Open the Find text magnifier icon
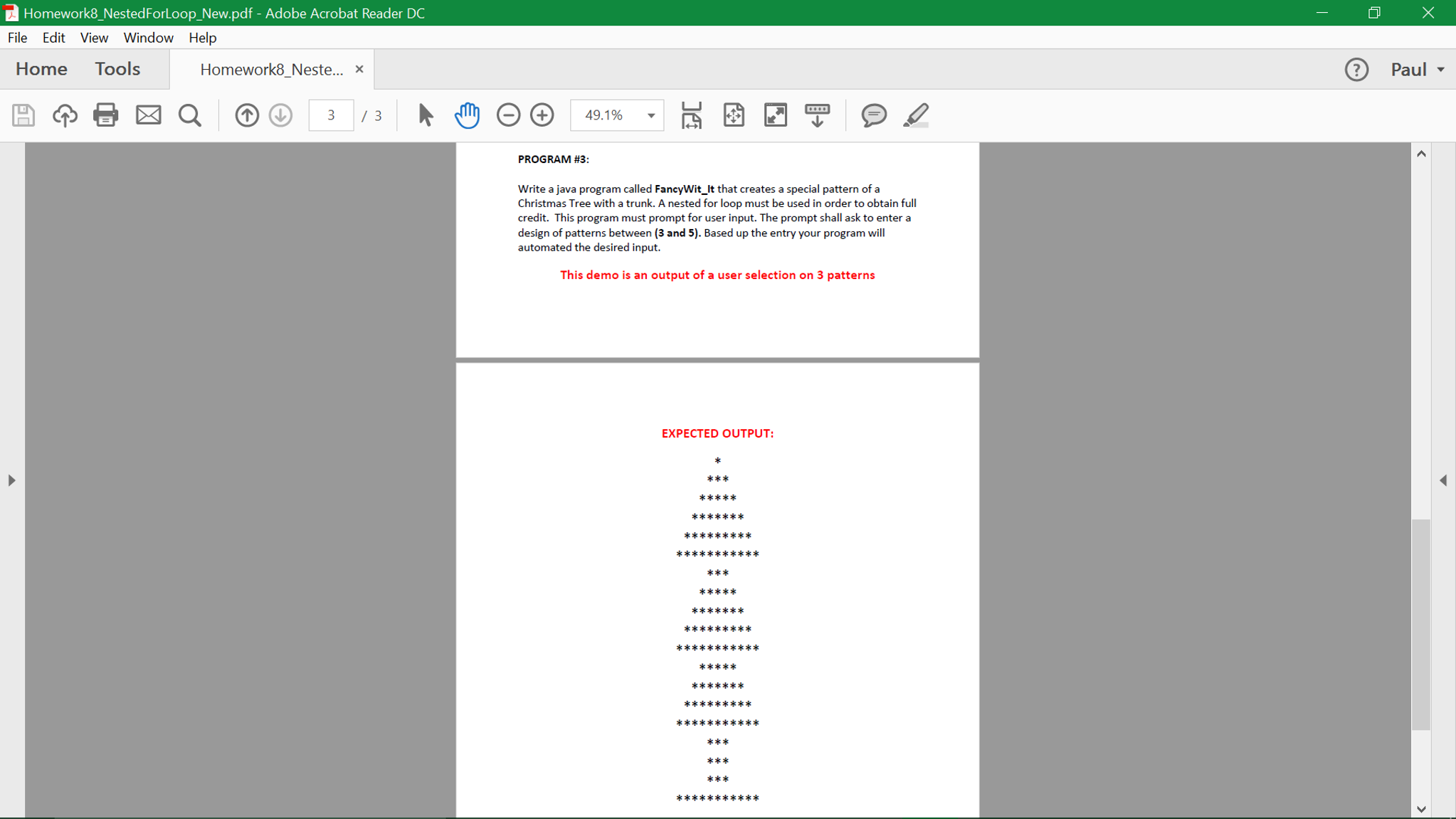The width and height of the screenshot is (1456, 819). [x=189, y=115]
